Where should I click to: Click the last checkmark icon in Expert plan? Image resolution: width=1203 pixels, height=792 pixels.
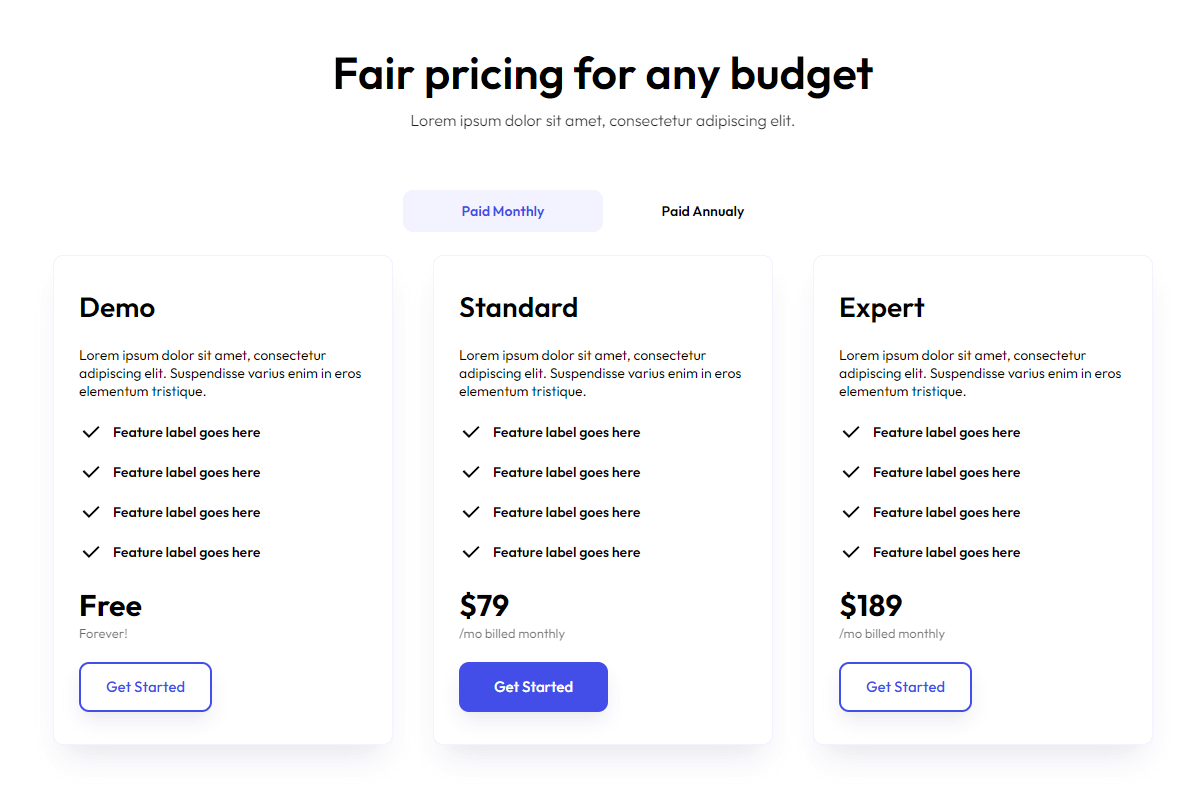pyautogui.click(x=850, y=551)
